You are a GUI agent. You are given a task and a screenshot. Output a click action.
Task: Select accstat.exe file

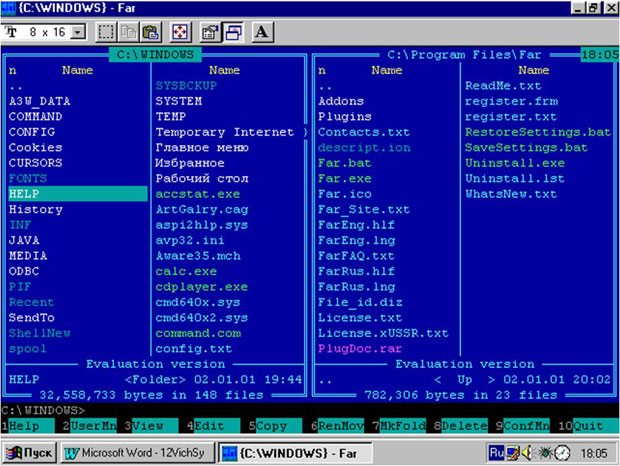[198, 194]
